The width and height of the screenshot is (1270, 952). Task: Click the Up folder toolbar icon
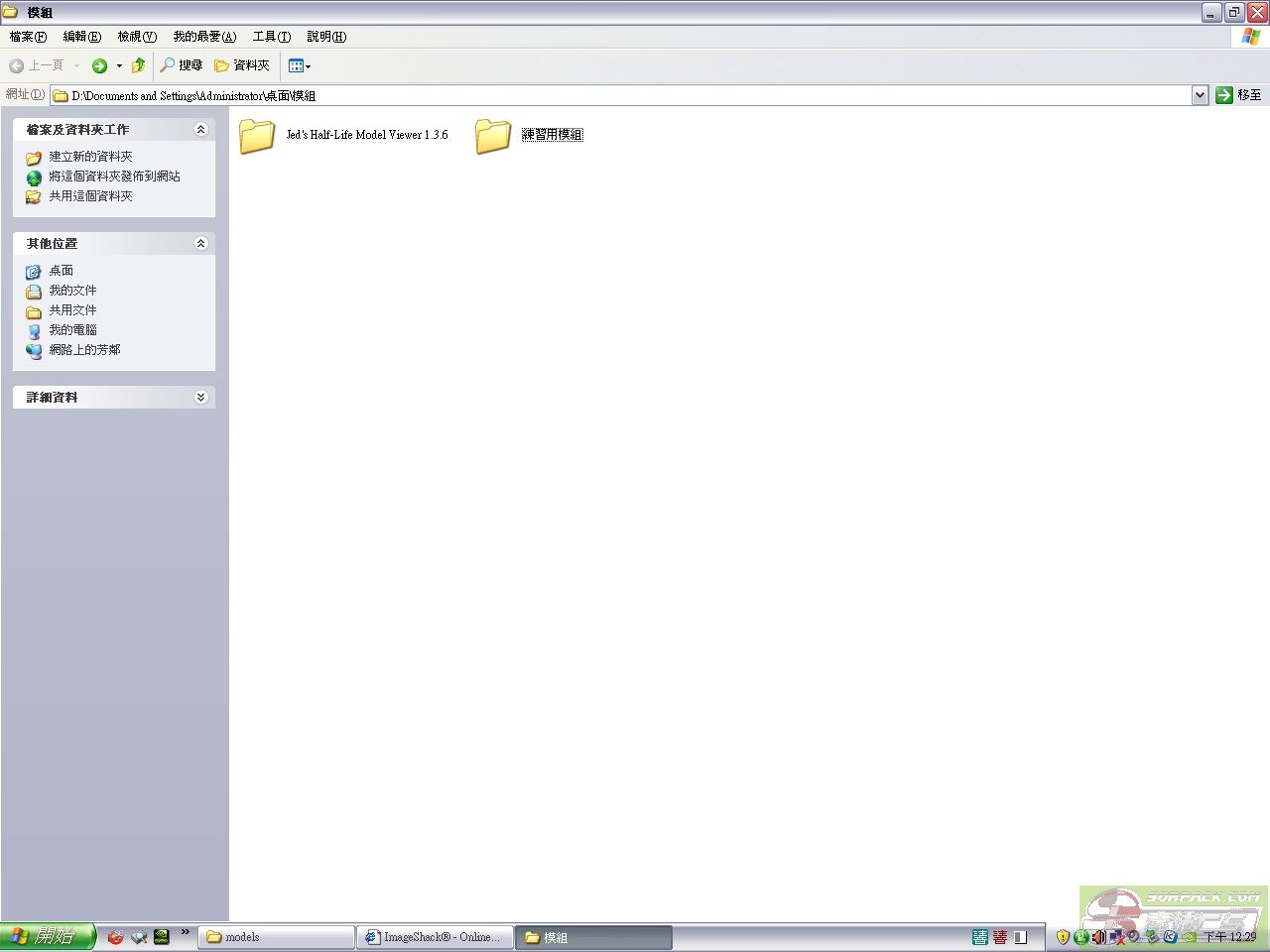[x=139, y=65]
